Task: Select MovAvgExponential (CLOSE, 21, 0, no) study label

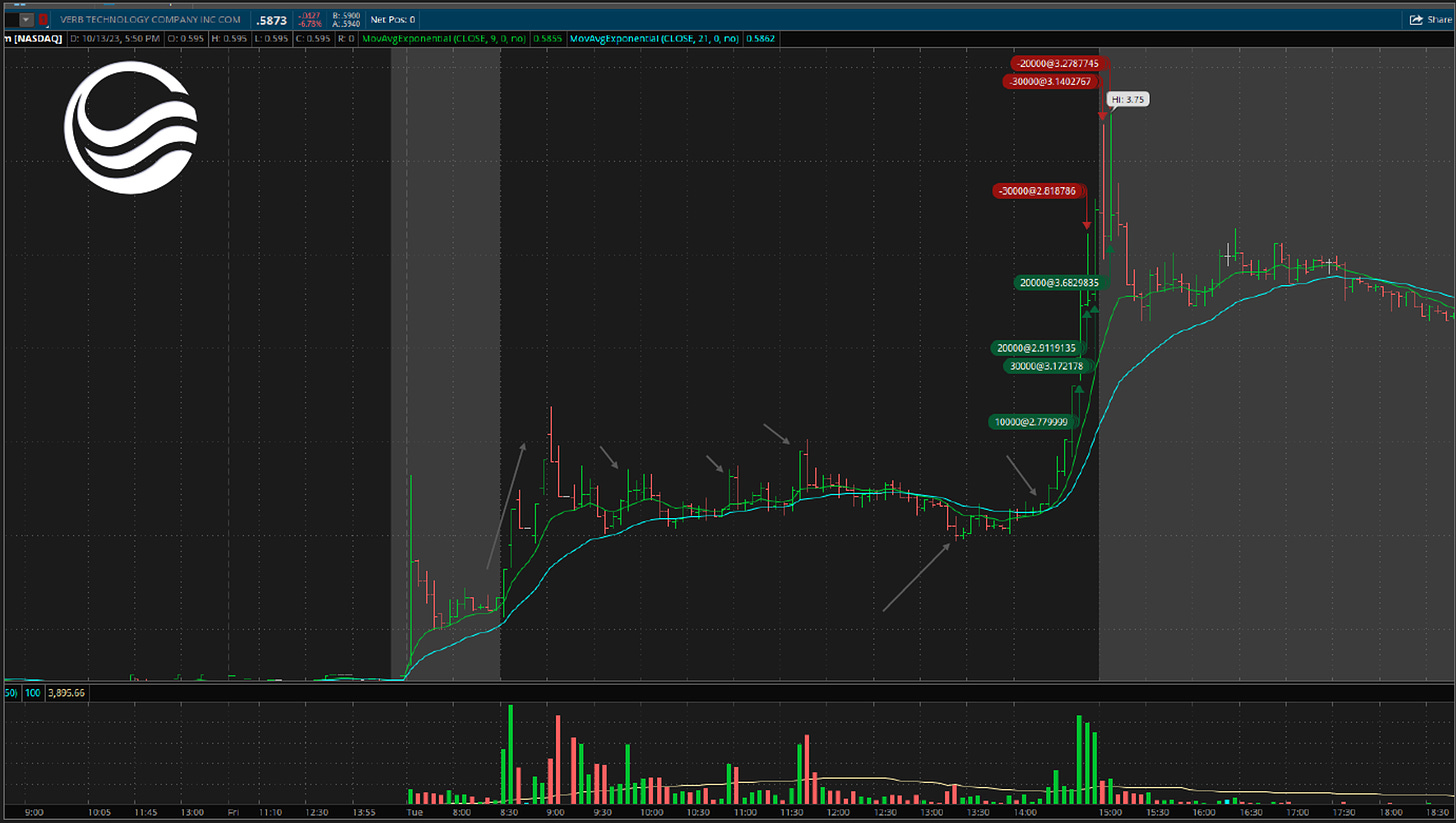Action: point(654,38)
